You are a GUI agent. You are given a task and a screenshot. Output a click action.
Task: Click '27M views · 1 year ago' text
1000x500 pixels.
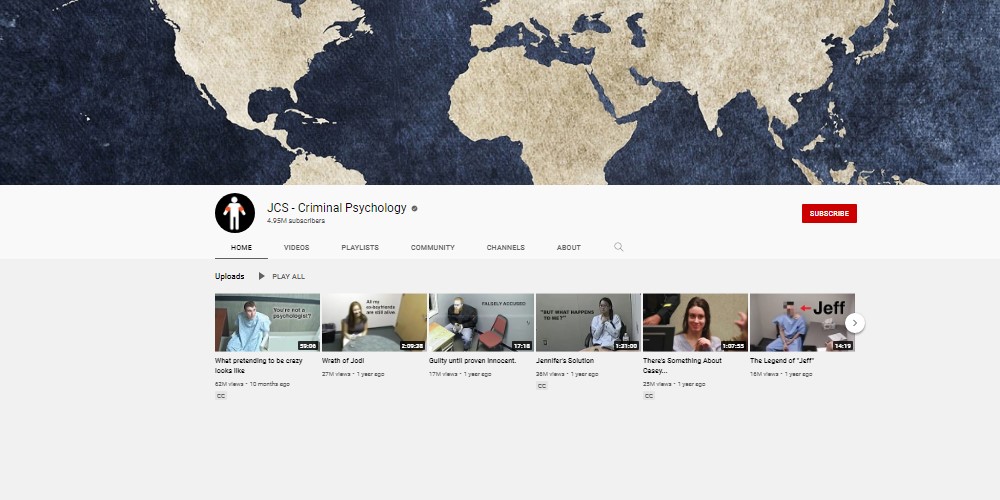[x=353, y=374]
